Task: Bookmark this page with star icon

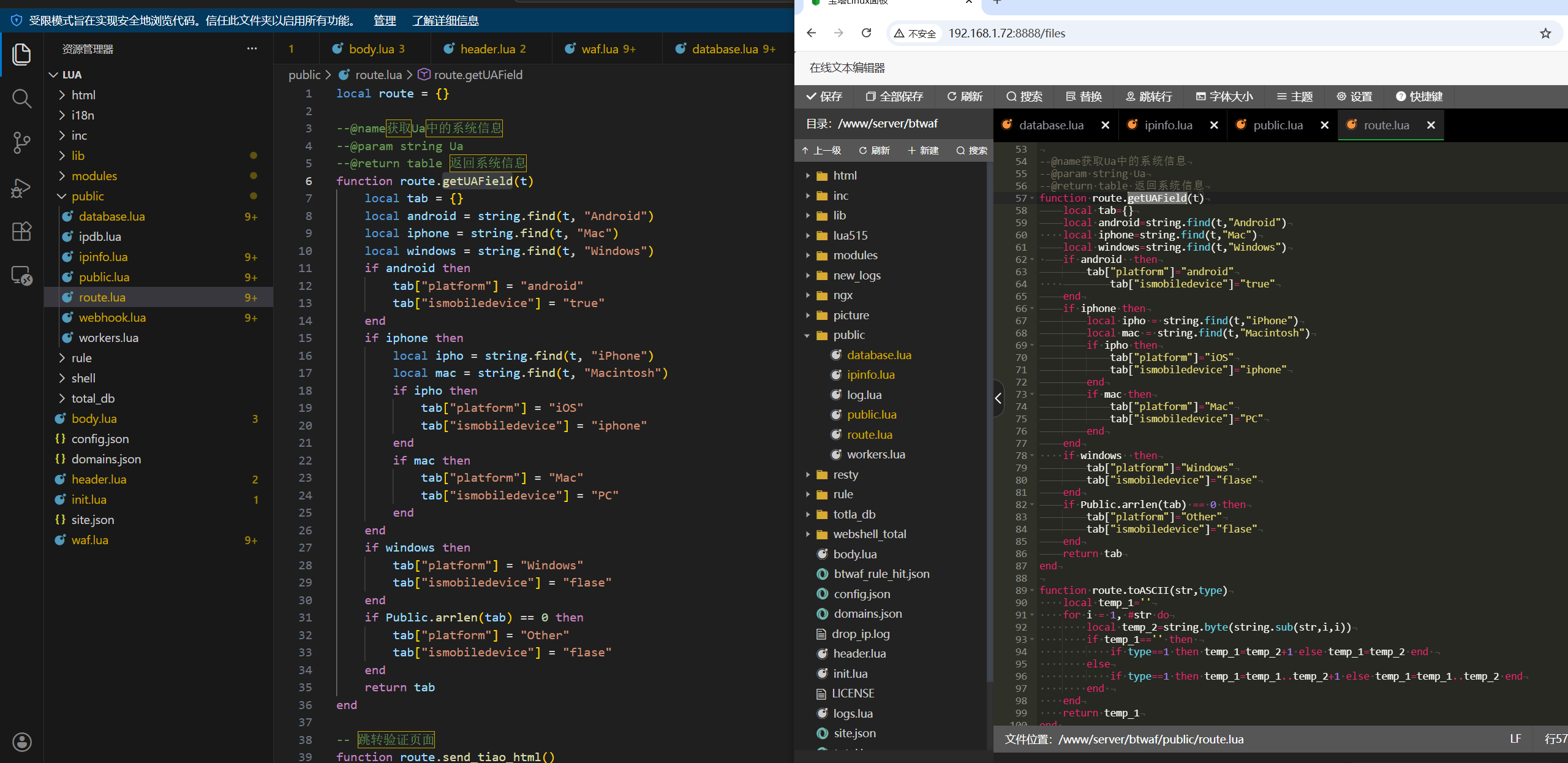Action: coord(1545,33)
